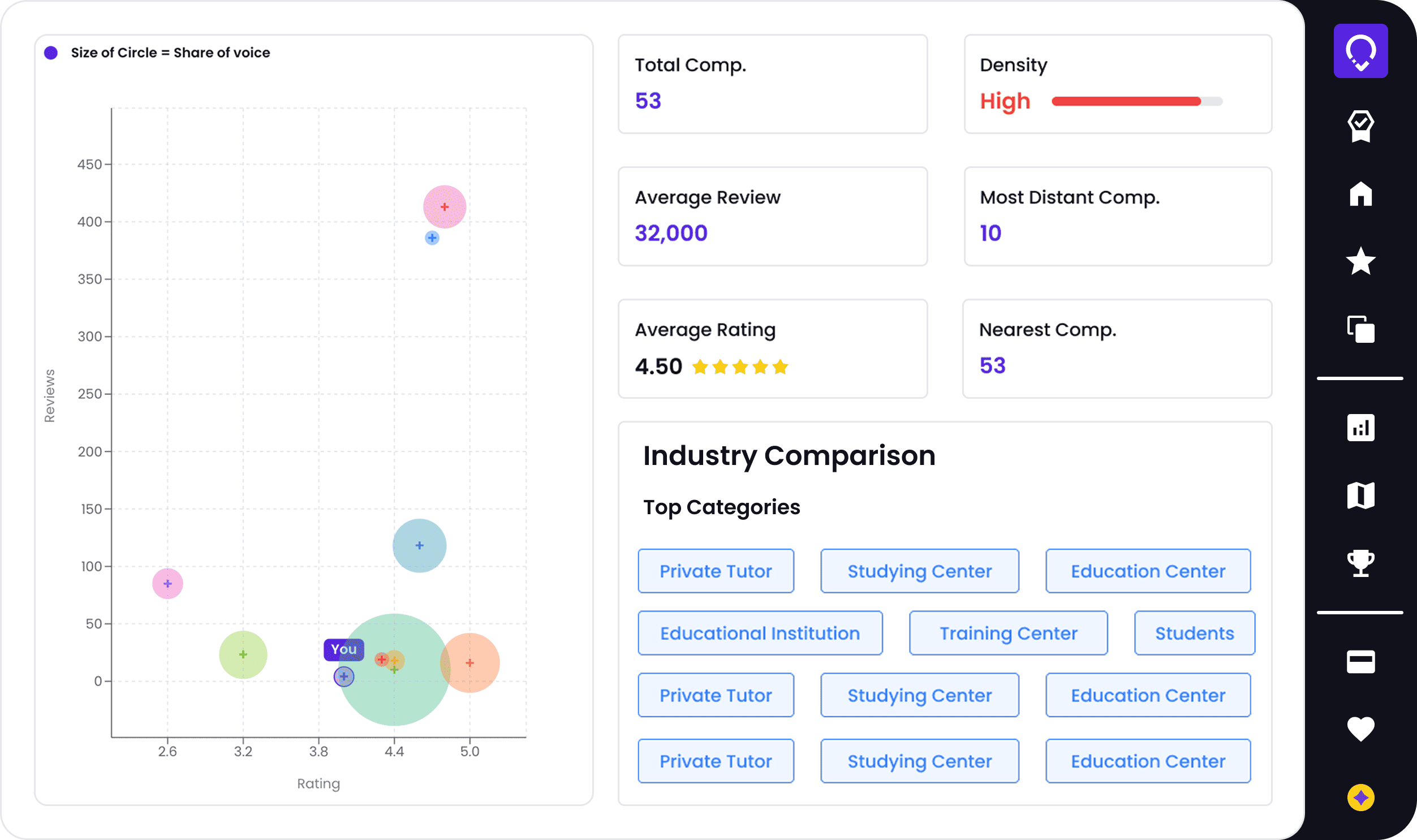This screenshot has width=1417, height=840.
Task: Click the overlapping squares copy icon
Action: (x=1360, y=329)
